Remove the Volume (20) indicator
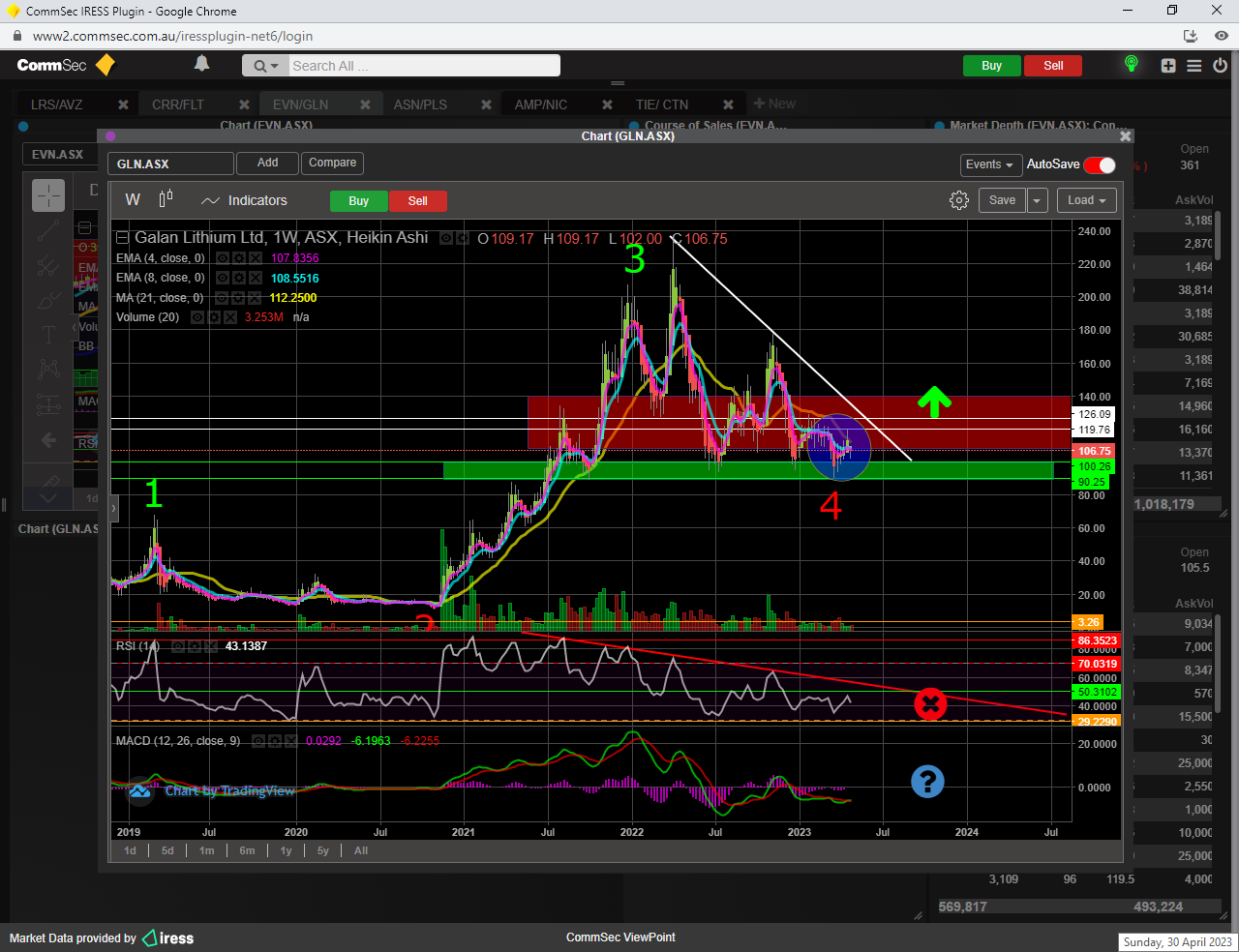Viewport: 1239px width, 952px height. [x=230, y=317]
